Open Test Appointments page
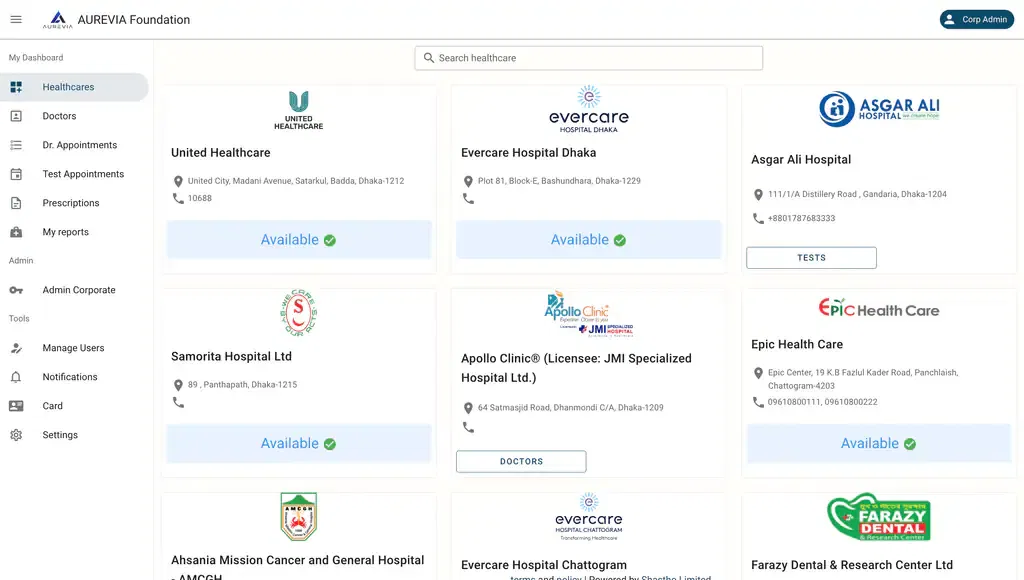Image resolution: width=1024 pixels, height=580 pixels. click(x=74, y=174)
